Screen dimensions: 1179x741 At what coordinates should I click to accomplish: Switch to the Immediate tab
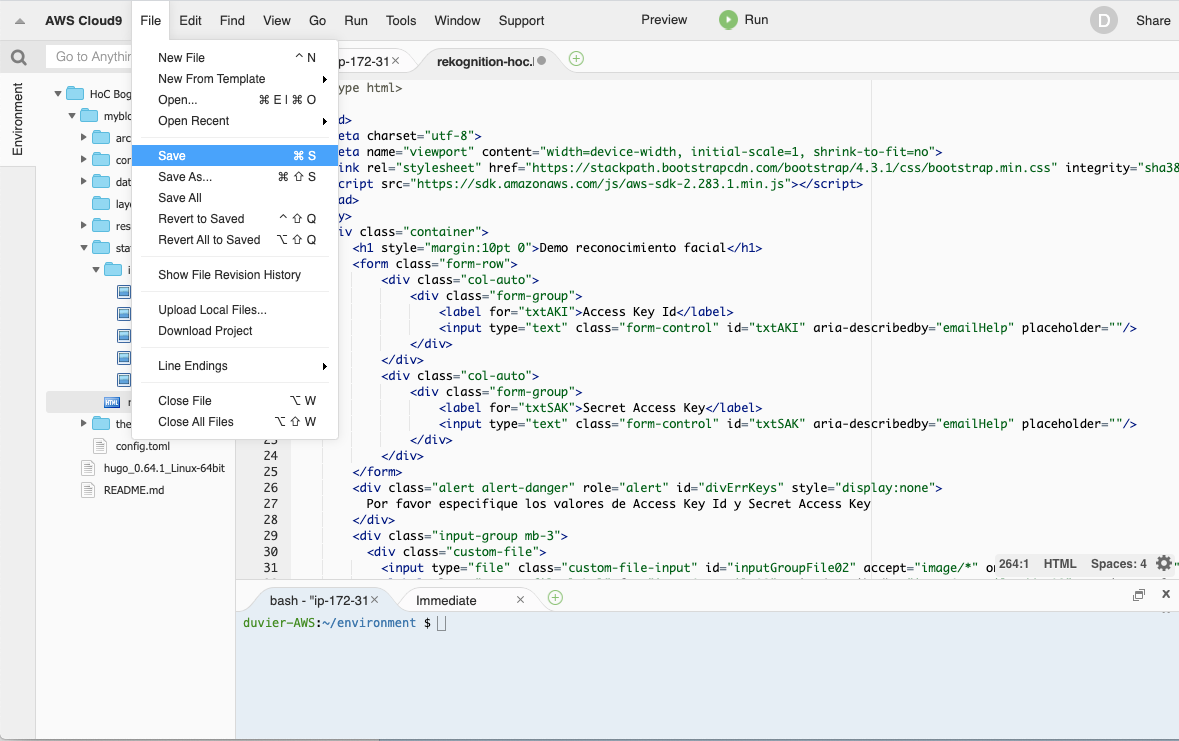pyautogui.click(x=446, y=600)
